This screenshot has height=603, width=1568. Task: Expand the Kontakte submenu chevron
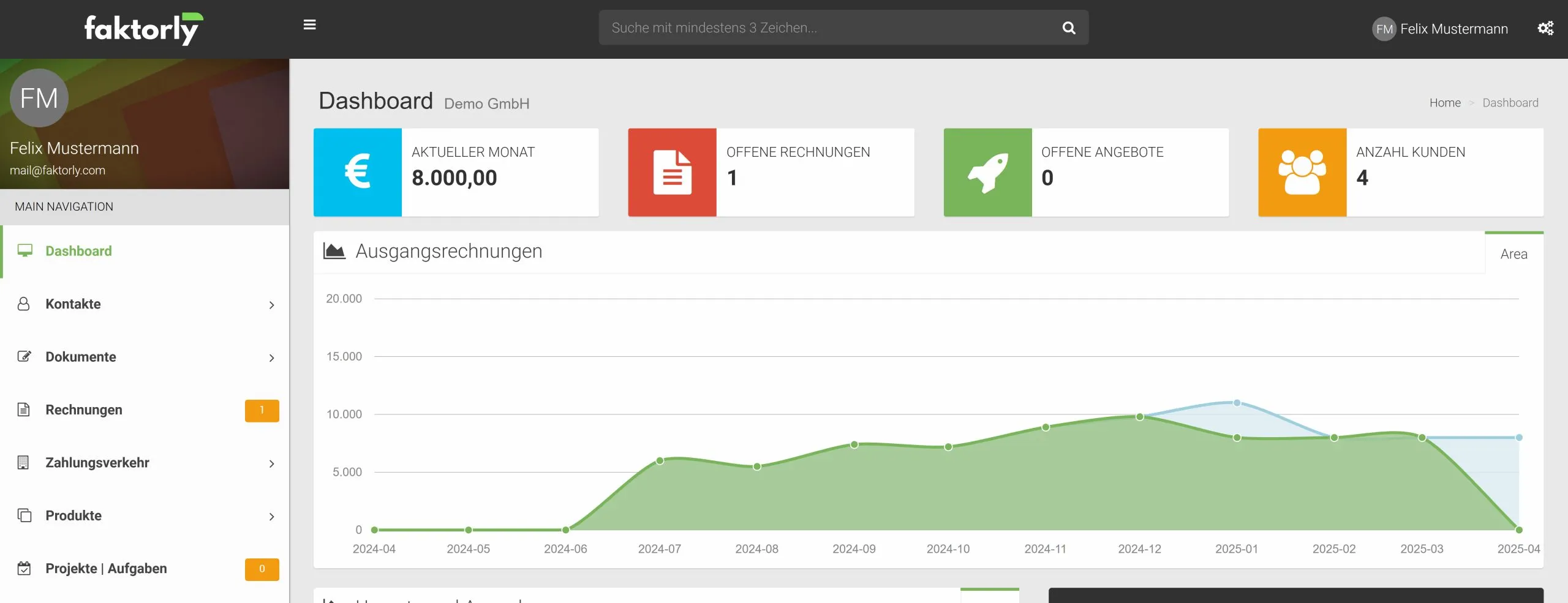pyautogui.click(x=271, y=305)
